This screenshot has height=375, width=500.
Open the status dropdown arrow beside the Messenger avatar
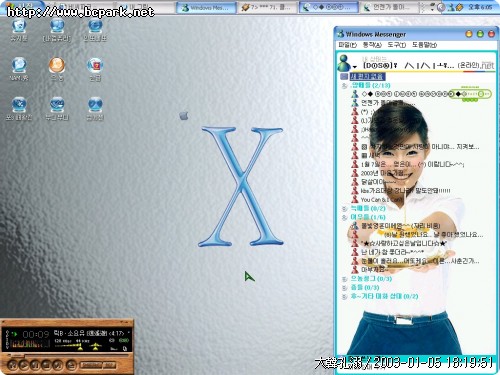tap(355, 66)
